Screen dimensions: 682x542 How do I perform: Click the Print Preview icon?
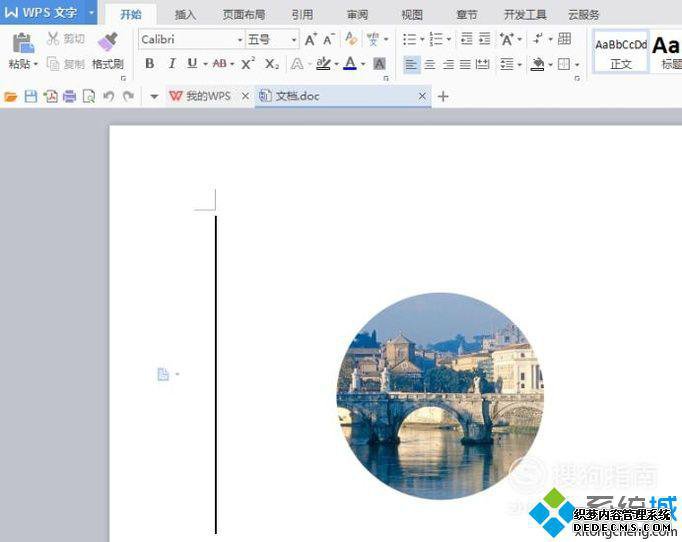click(89, 96)
